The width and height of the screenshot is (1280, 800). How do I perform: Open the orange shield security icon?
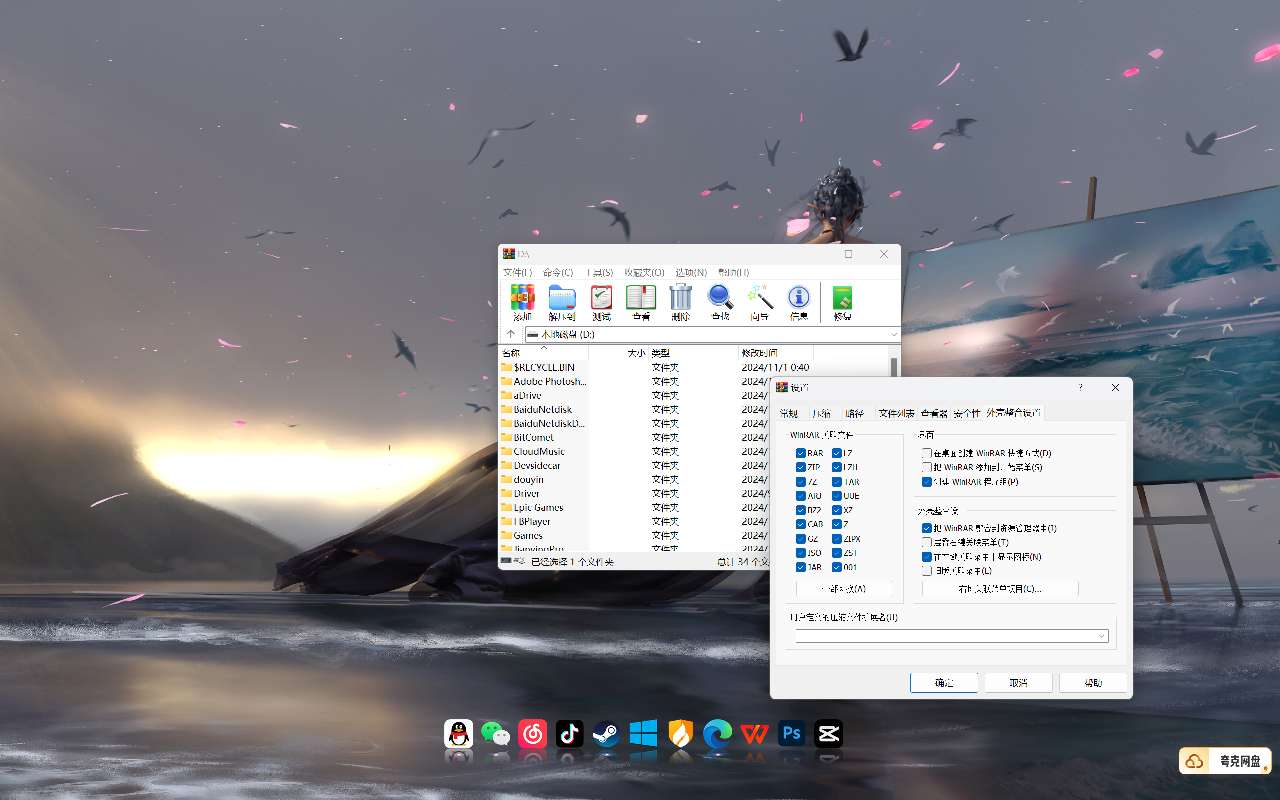(x=680, y=734)
